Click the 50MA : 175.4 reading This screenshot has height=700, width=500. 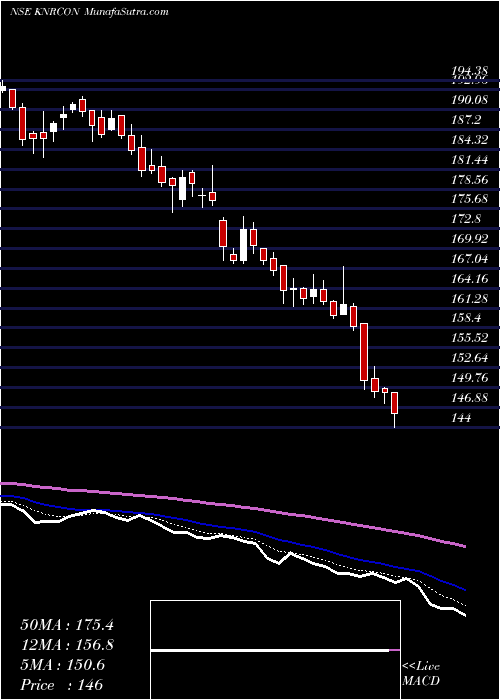[67, 625]
